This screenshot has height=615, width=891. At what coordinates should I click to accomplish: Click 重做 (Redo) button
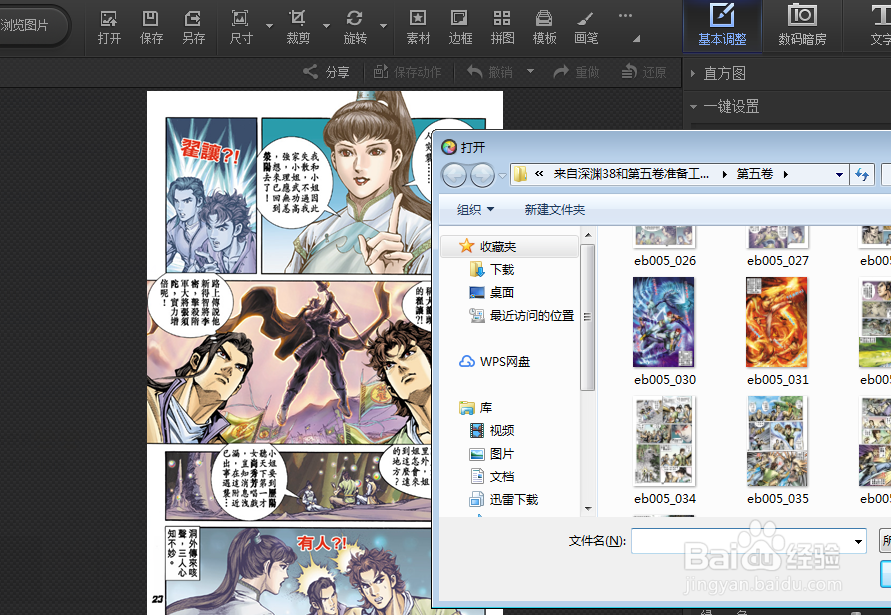click(576, 72)
